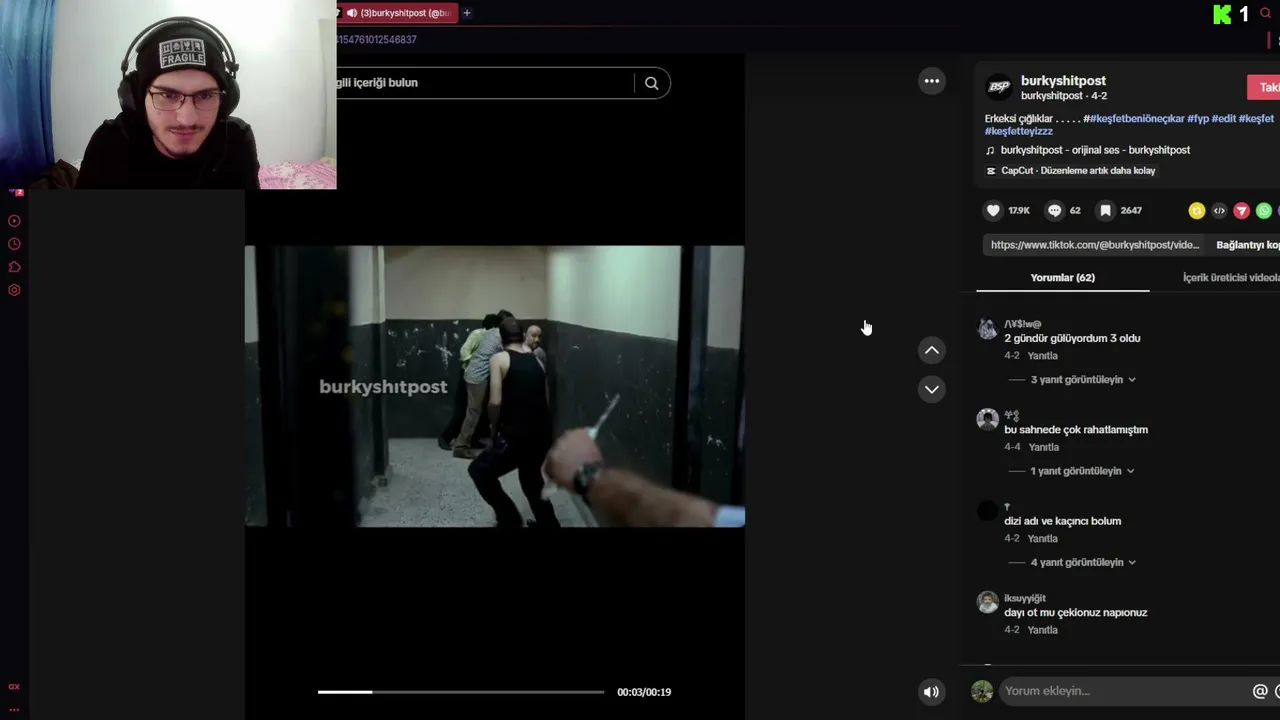Screen dimensions: 1280x720
Task: Click the comment 'bu sahnede çok rahatlamıştım'
Action: (1076, 430)
